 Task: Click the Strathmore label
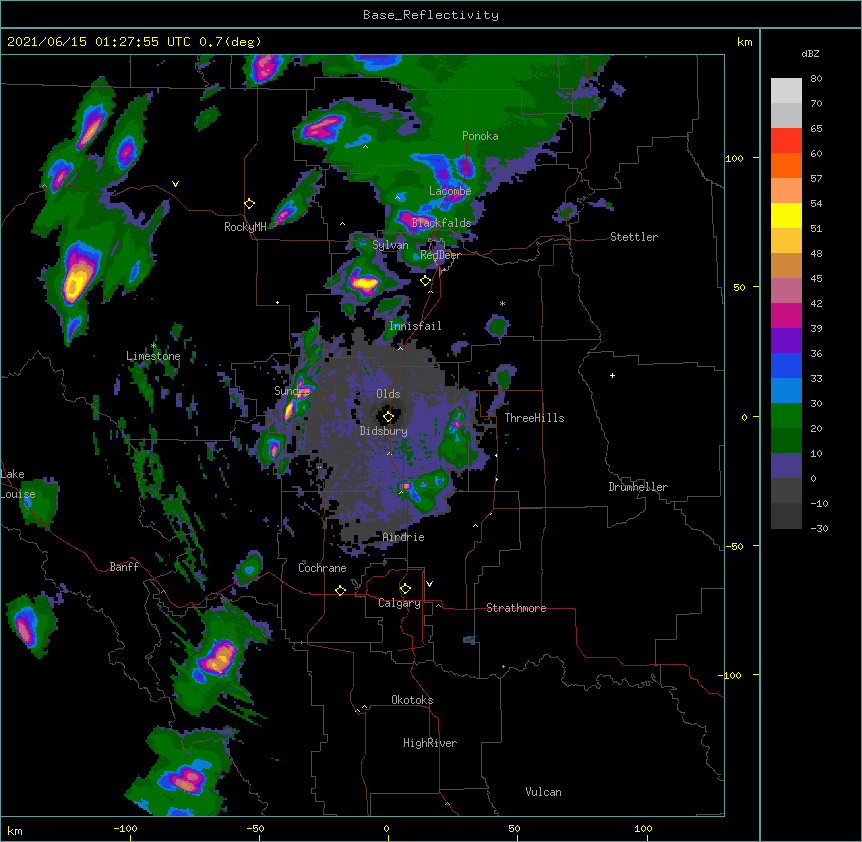point(516,608)
